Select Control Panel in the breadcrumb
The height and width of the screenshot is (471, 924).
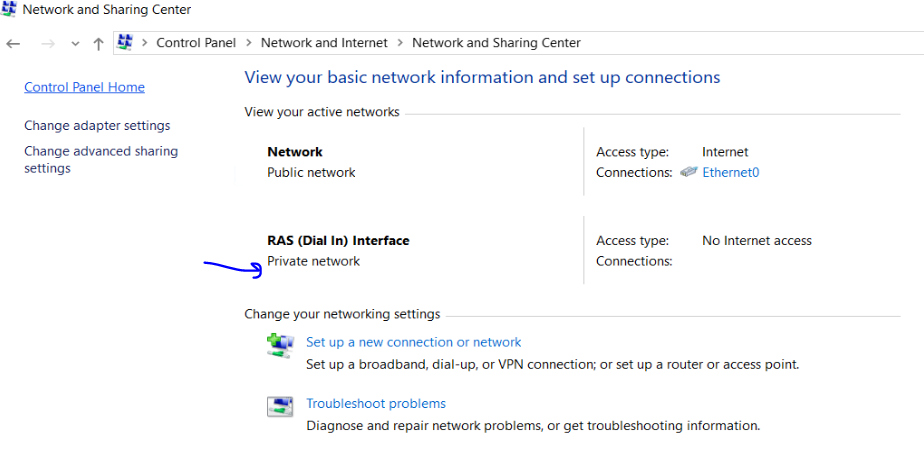pos(196,43)
